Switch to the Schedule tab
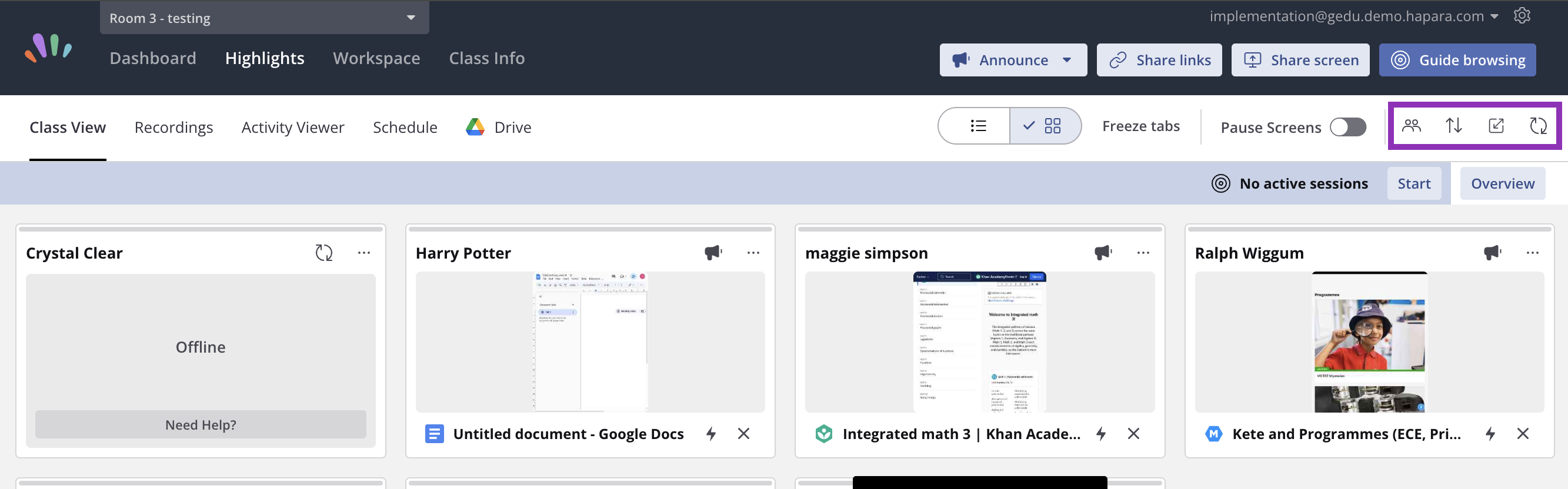Viewport: 1568px width, 489px height. tap(405, 127)
